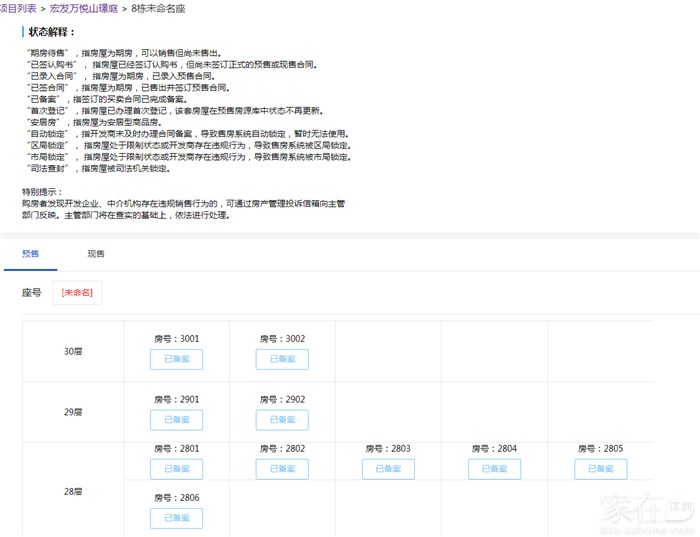Click 已备案 button for room 3002
The height and width of the screenshot is (537, 700).
[x=282, y=359]
